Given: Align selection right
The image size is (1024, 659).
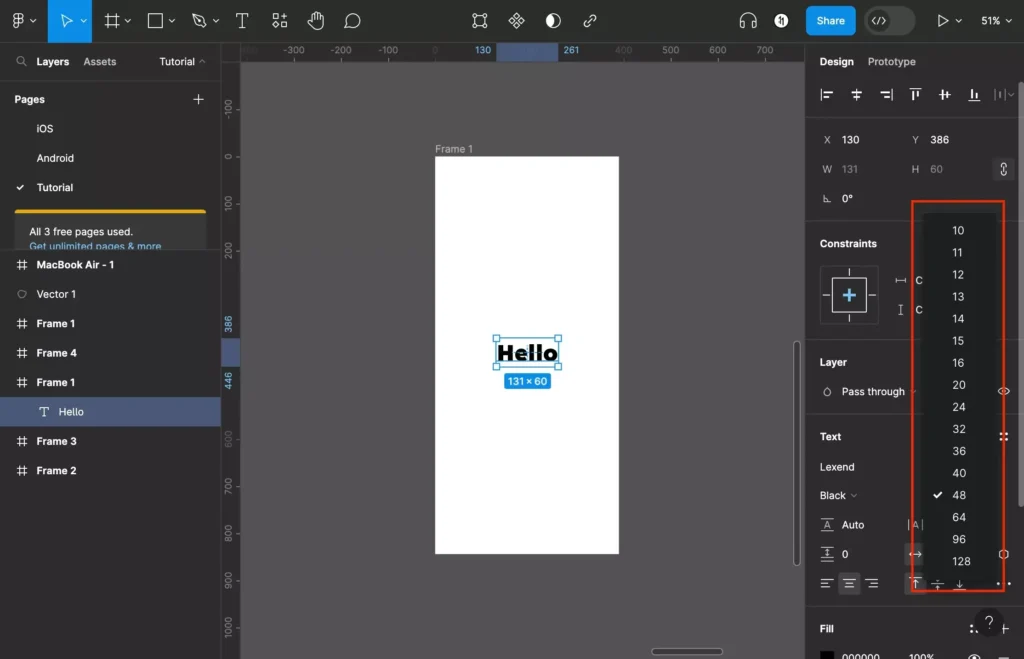Looking at the screenshot, I should point(886,95).
